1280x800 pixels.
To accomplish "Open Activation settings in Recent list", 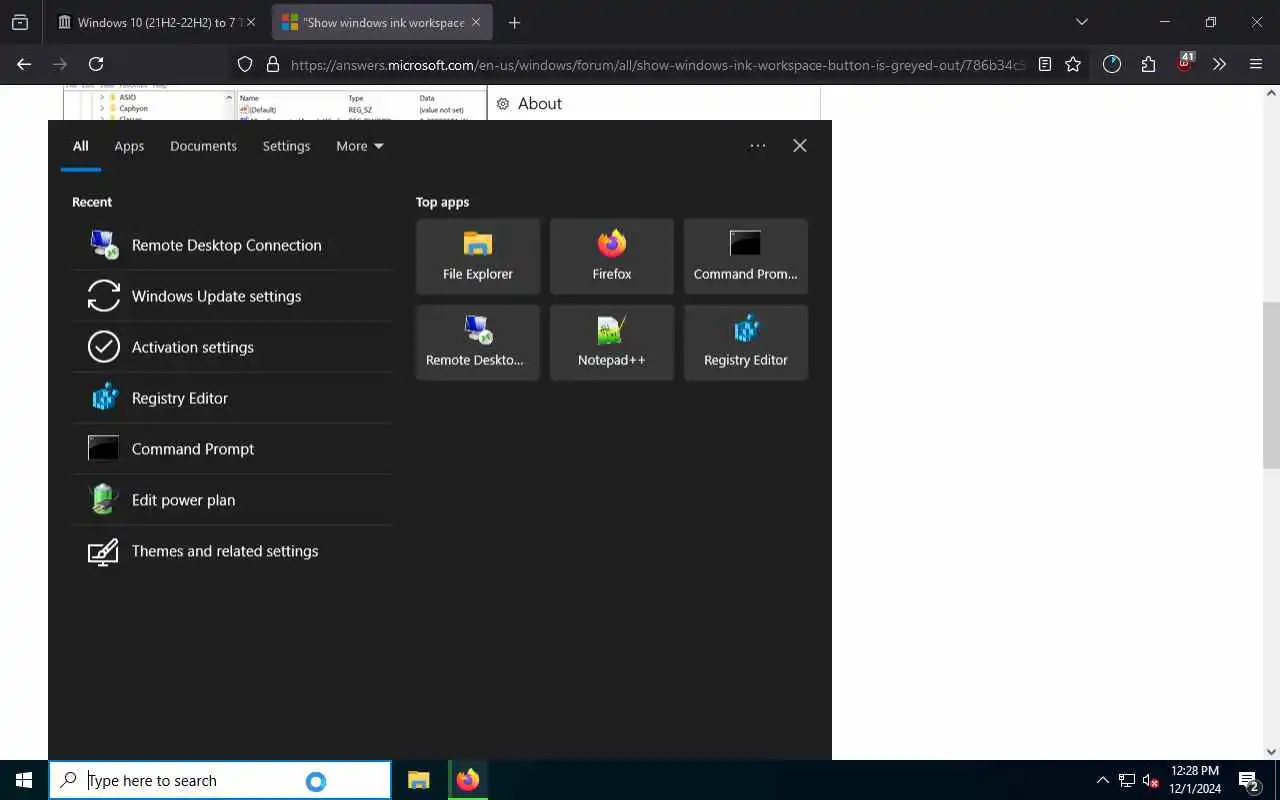I will pyautogui.click(x=231, y=347).
